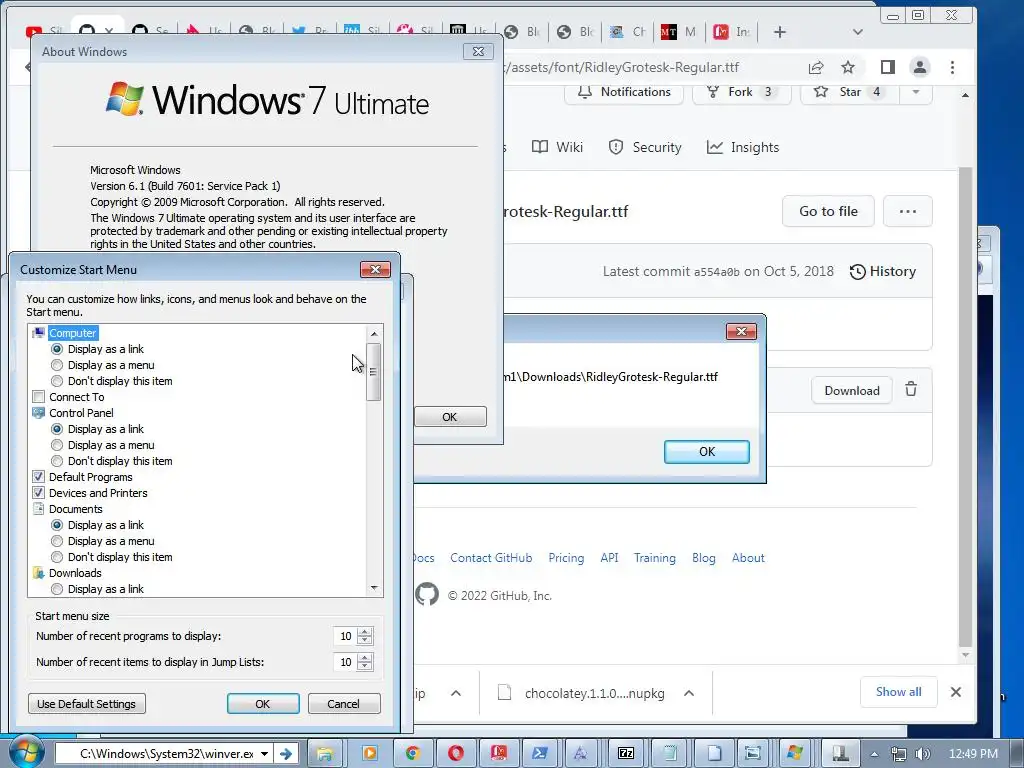
Task: Switch to the MT tab
Action: pos(678,31)
